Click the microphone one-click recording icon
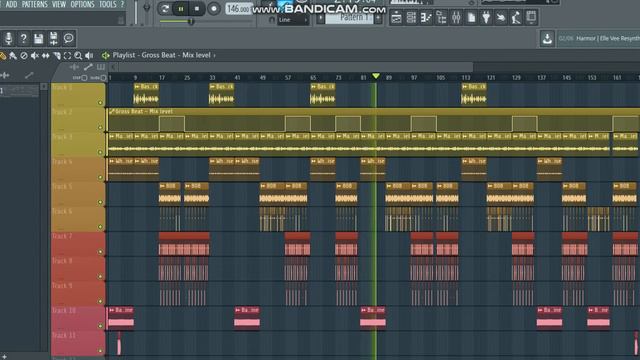The image size is (640, 360). pyautogui.click(x=8, y=38)
